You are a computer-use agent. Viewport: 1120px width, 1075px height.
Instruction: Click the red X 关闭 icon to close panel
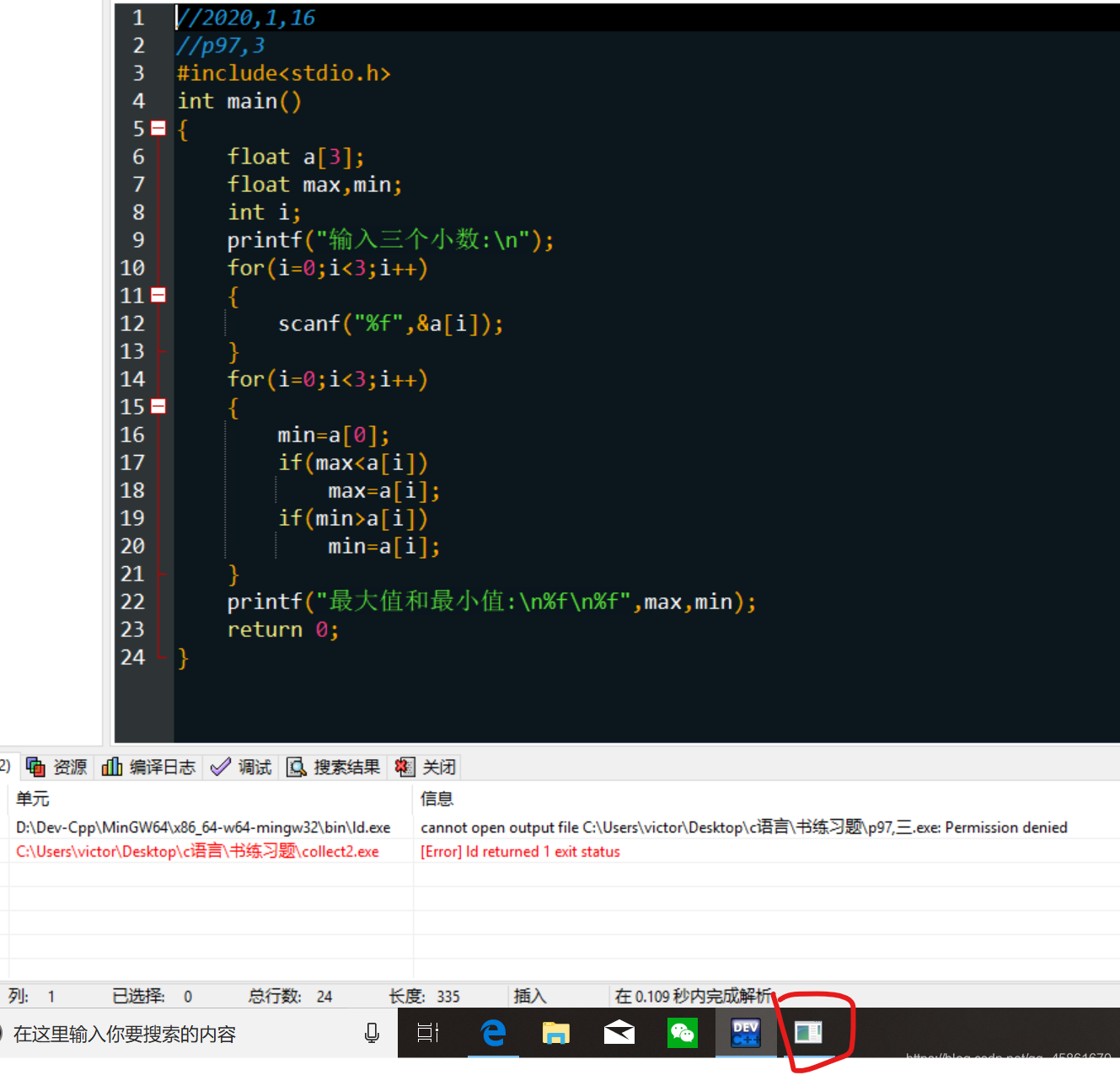[x=405, y=767]
